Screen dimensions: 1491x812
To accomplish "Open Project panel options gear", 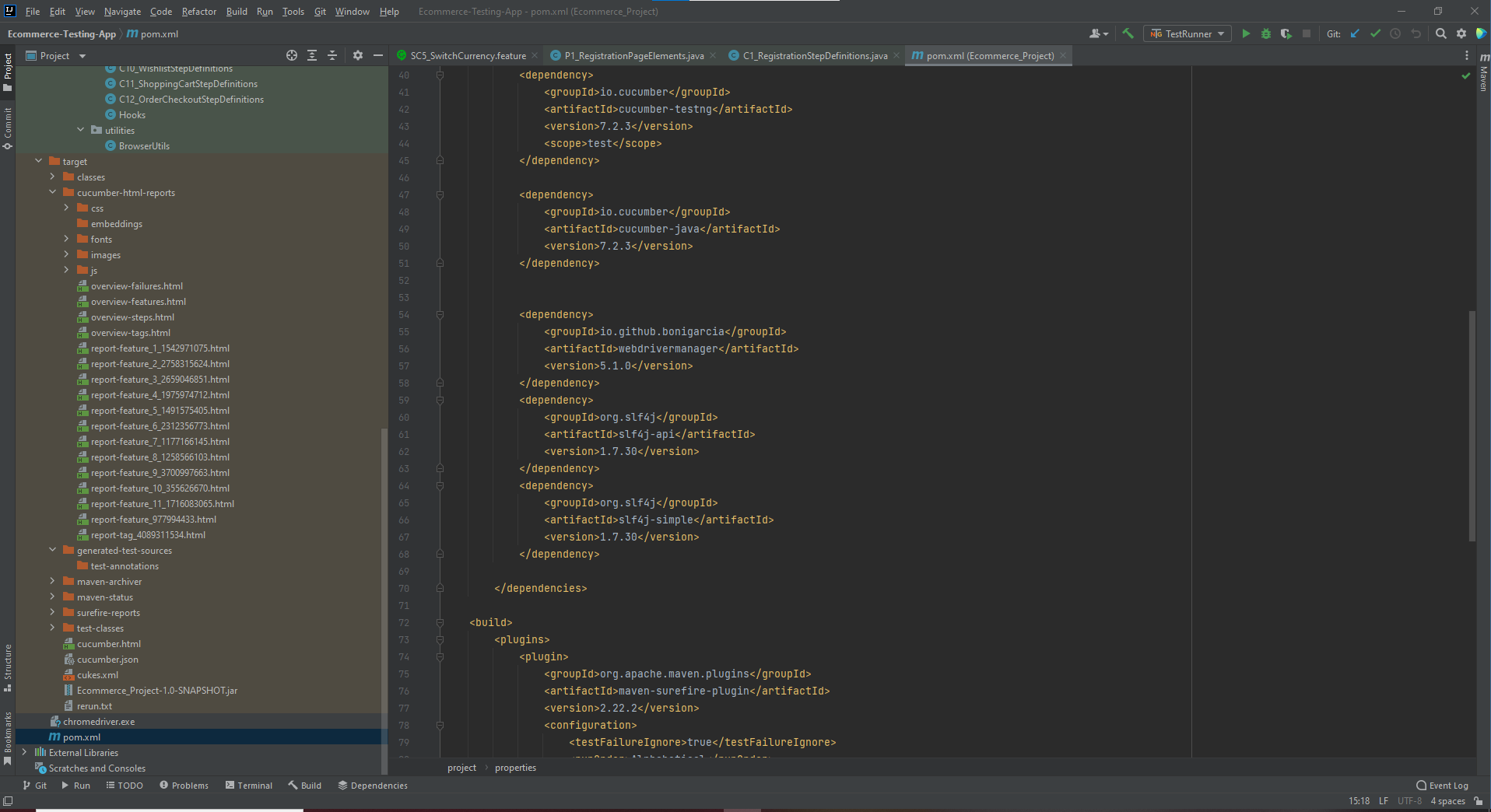I will 358,55.
